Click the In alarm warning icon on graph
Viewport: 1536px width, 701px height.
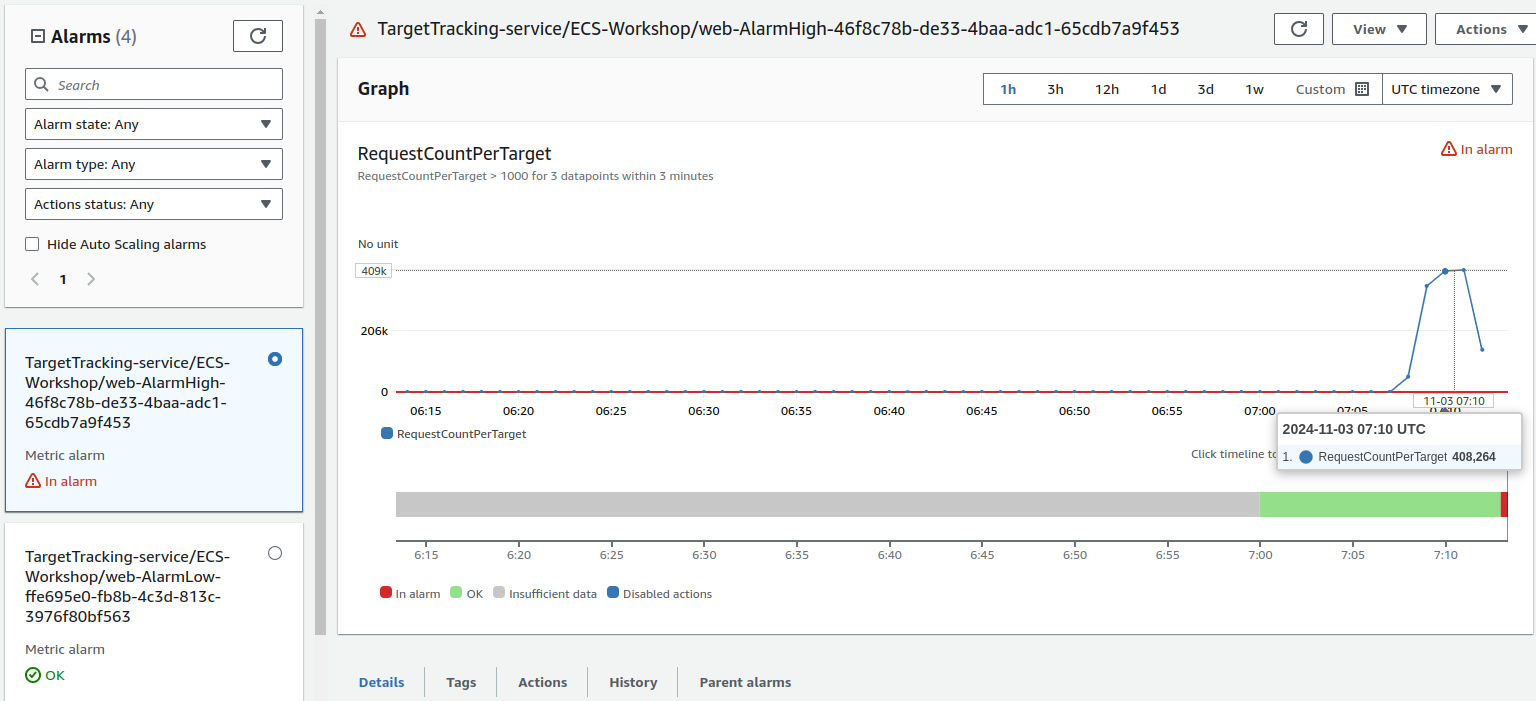coord(1448,149)
